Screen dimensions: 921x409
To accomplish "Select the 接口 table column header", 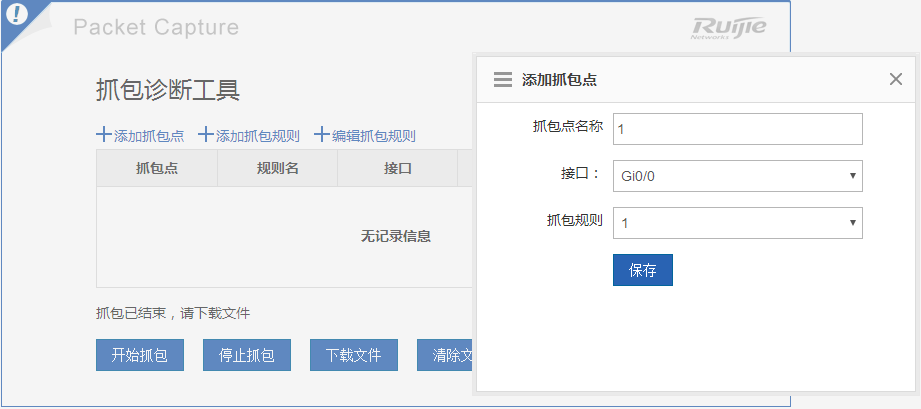I will [x=397, y=168].
